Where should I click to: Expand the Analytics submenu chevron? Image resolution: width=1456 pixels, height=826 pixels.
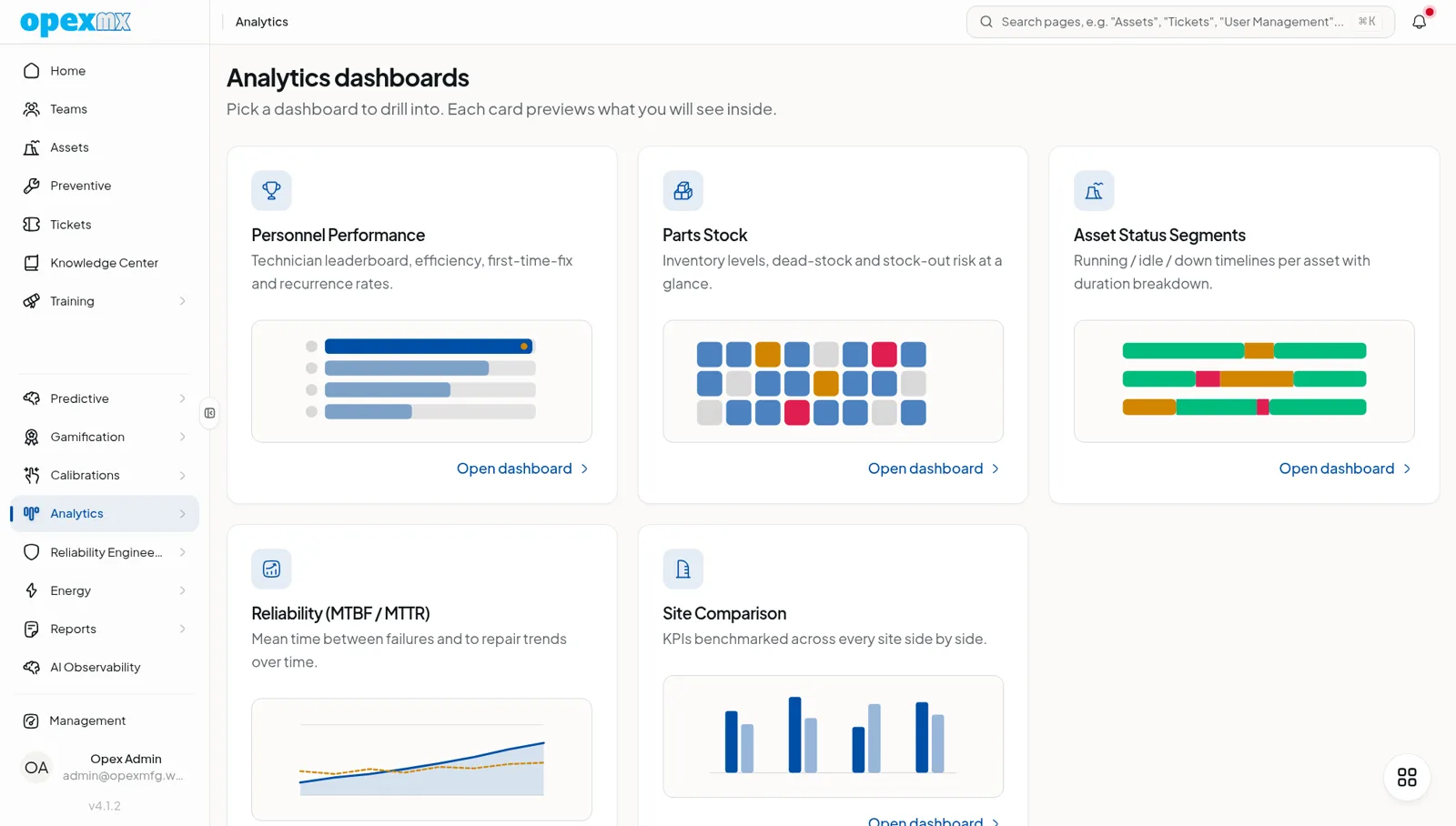click(x=183, y=513)
